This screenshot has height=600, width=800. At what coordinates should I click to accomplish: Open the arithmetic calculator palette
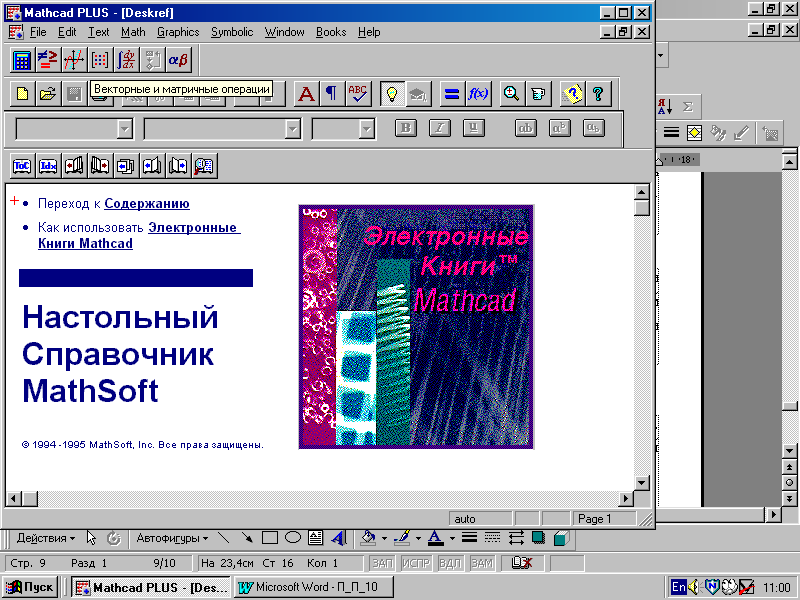(x=22, y=60)
